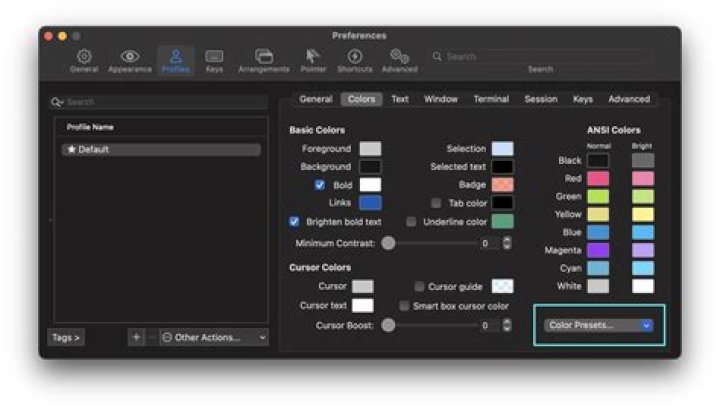
Task: Click the magnifier in profile search
Action: click(x=57, y=102)
